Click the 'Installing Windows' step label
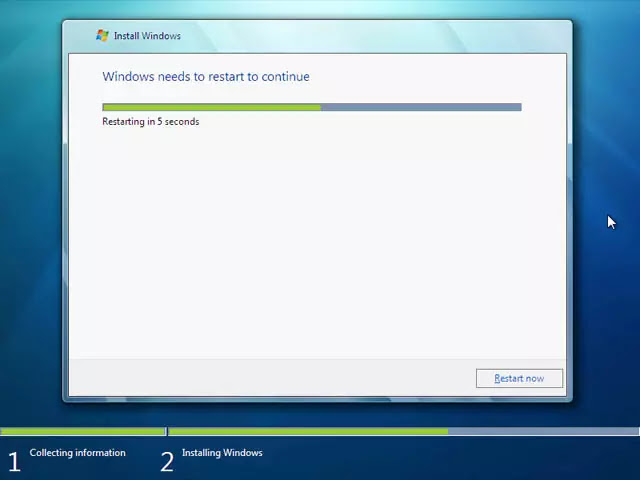The height and width of the screenshot is (480, 640). click(222, 453)
